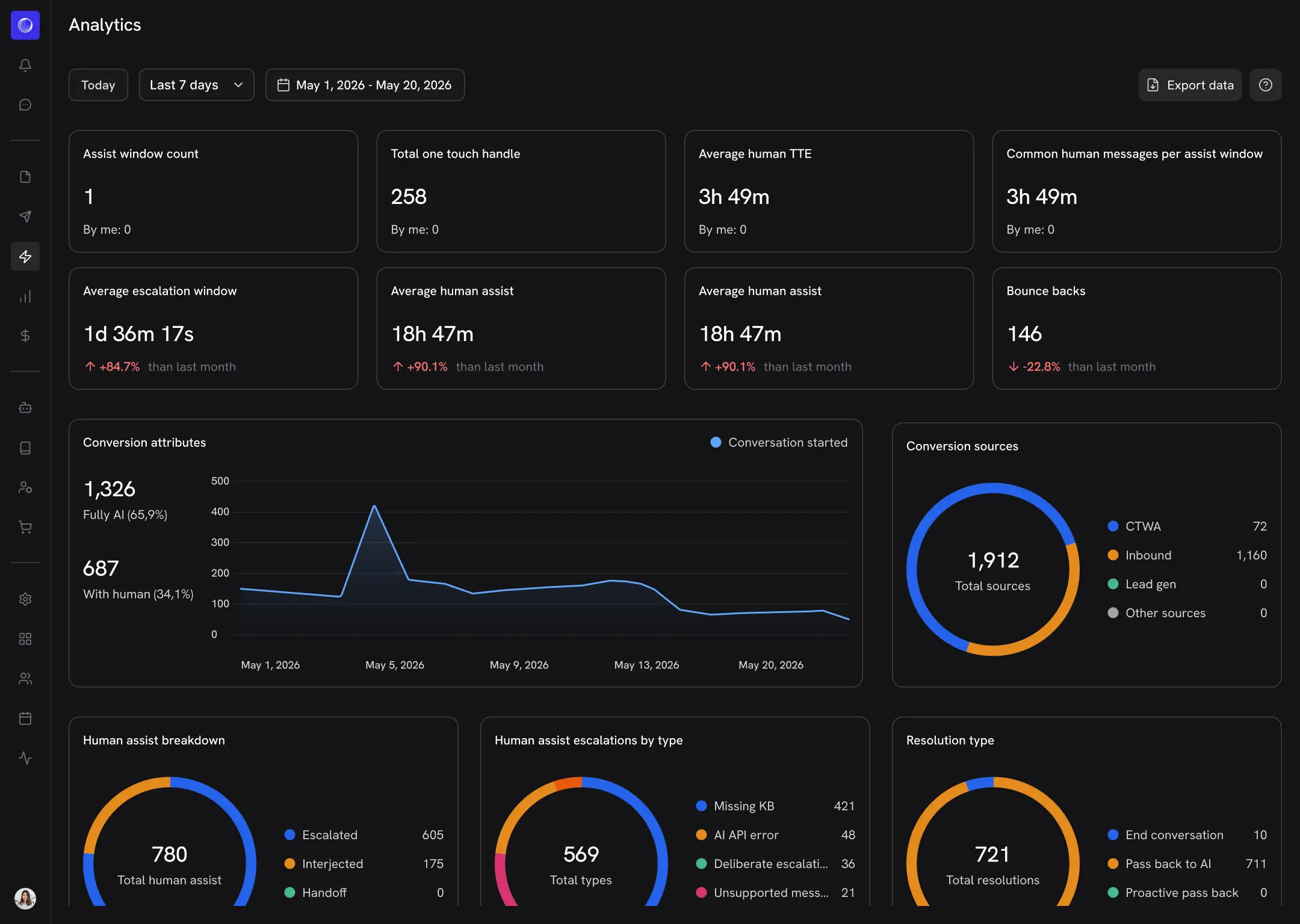Click the Analytics page title

coord(105,25)
